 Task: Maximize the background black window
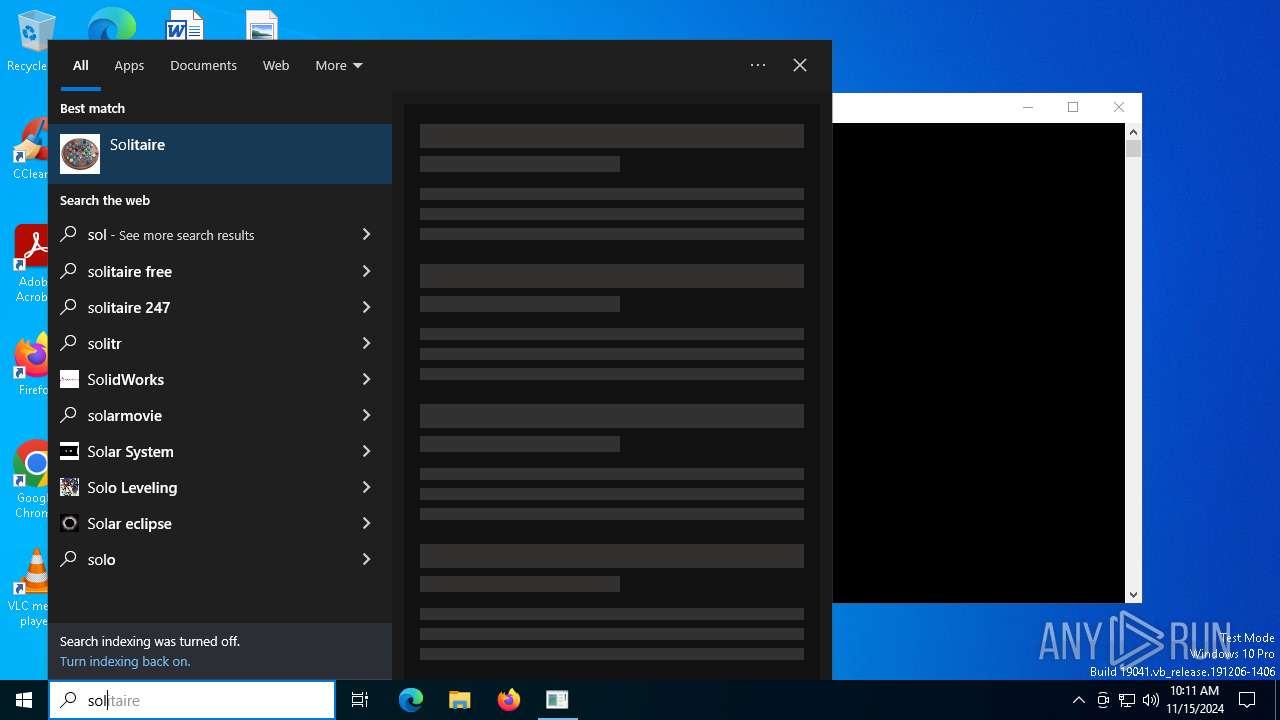1073,108
